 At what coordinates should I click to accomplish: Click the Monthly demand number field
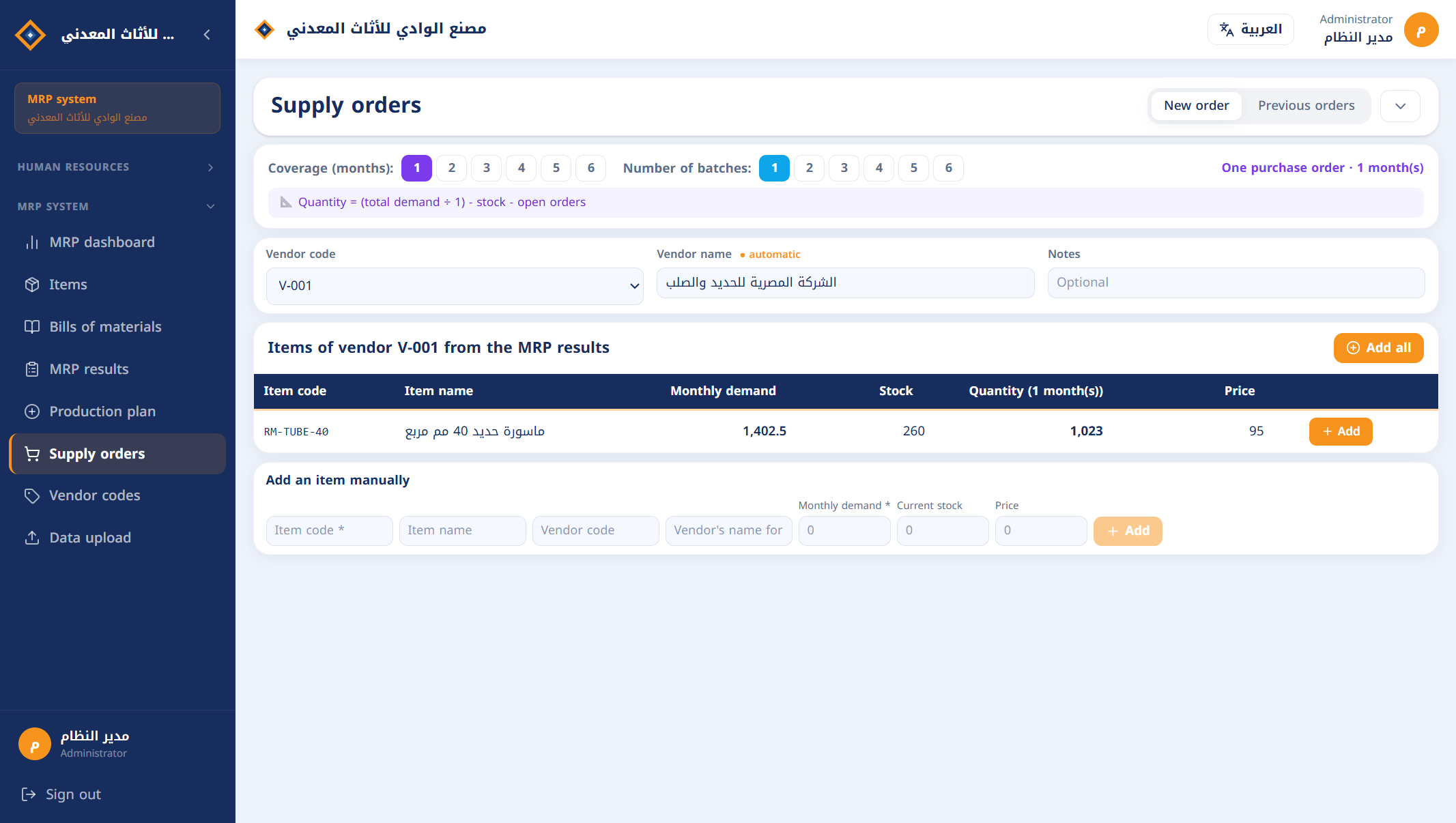[x=844, y=531]
